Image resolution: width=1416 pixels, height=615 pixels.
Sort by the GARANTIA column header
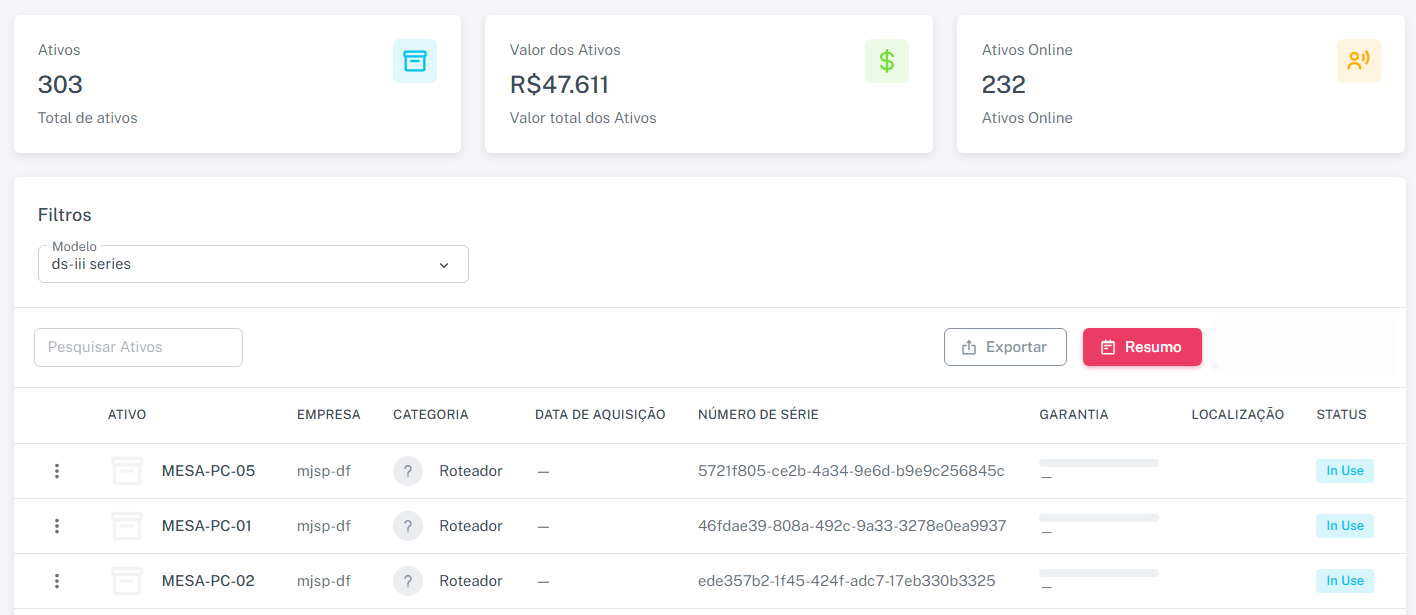pos(1074,415)
